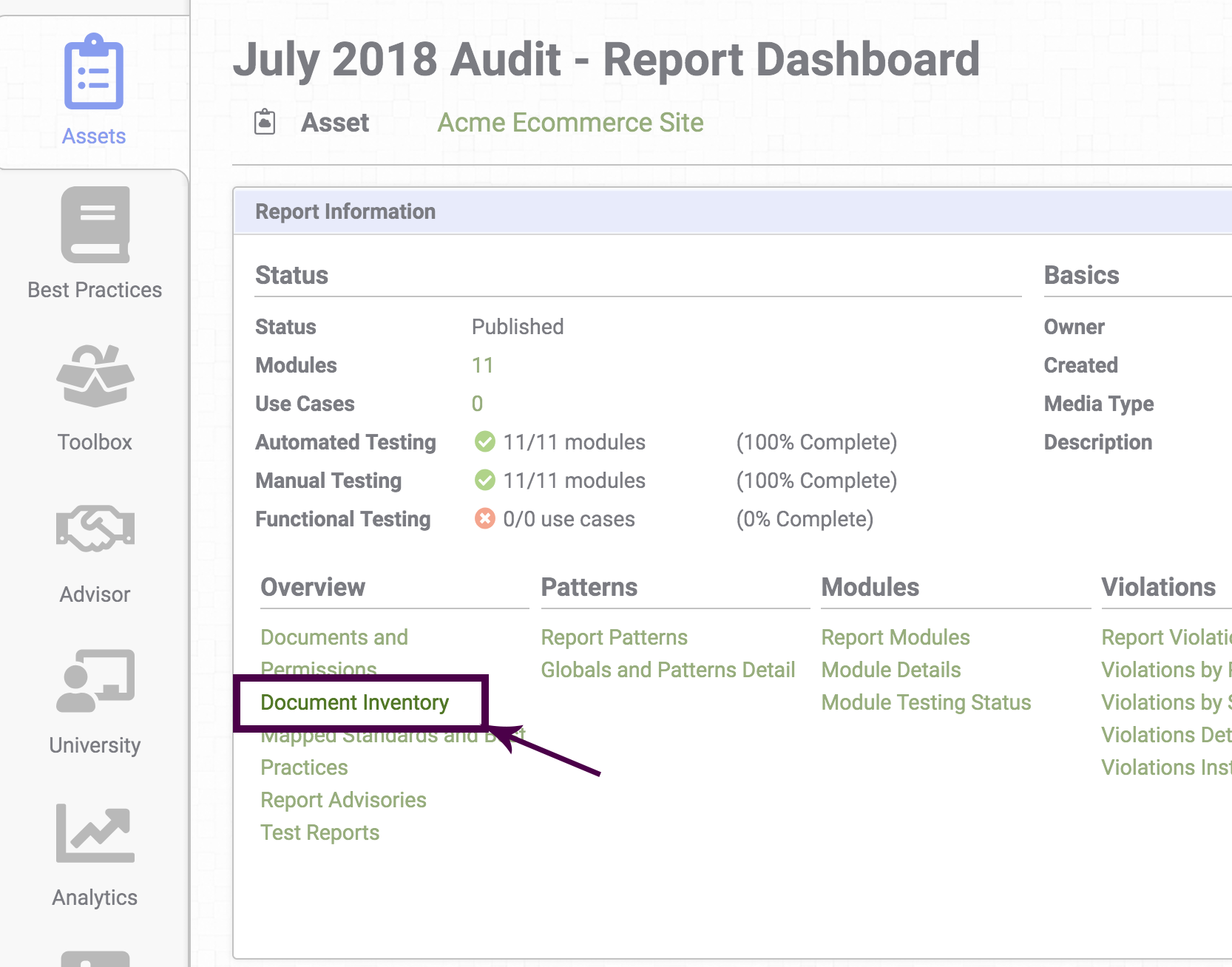This screenshot has height=967, width=1232.
Task: Click the clipboard icon beside Asset label
Action: pyautogui.click(x=264, y=121)
